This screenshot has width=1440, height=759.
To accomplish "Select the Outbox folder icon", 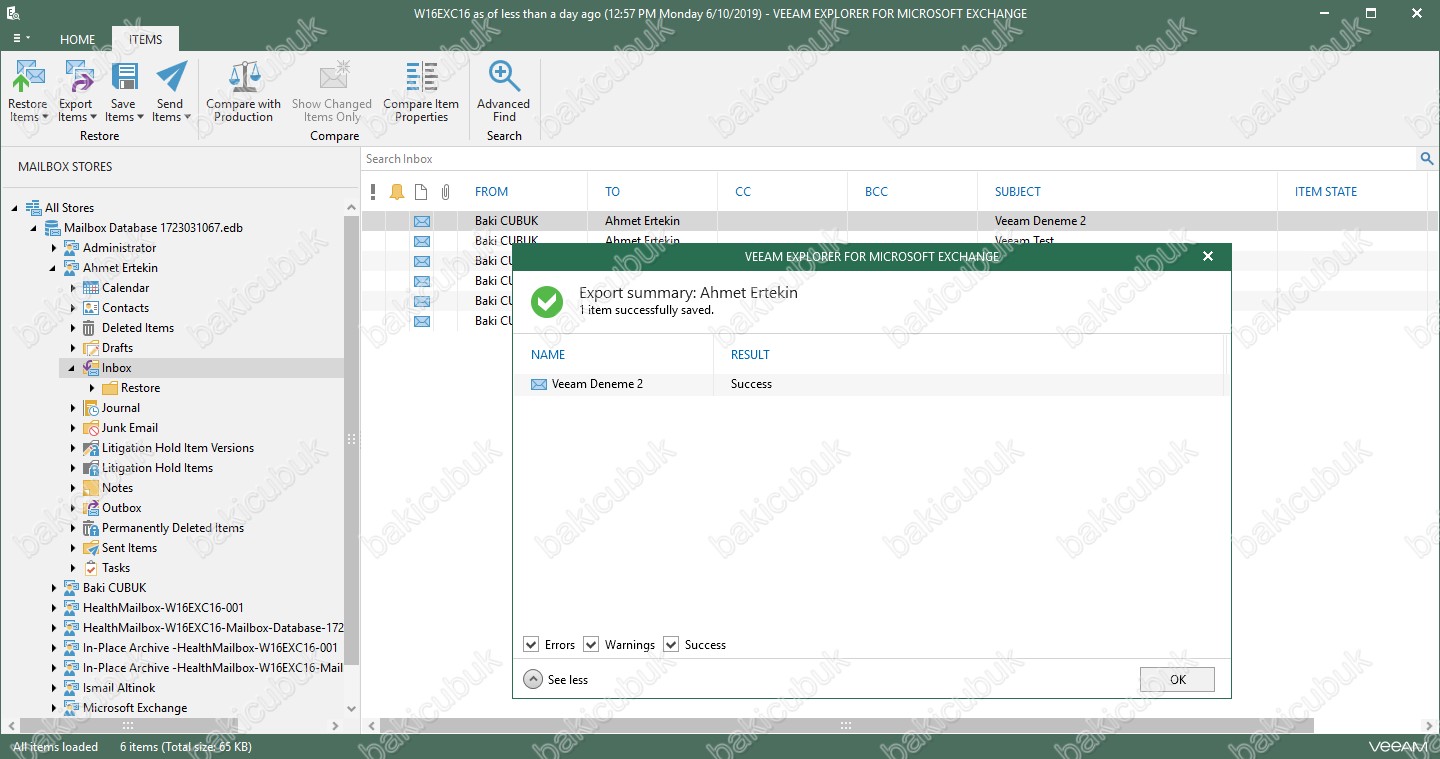I will click(91, 508).
